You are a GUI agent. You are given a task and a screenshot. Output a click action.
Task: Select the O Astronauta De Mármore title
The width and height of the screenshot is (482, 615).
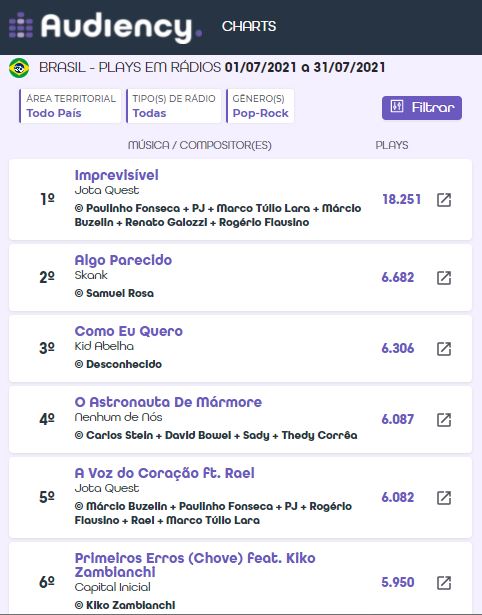[x=168, y=402]
